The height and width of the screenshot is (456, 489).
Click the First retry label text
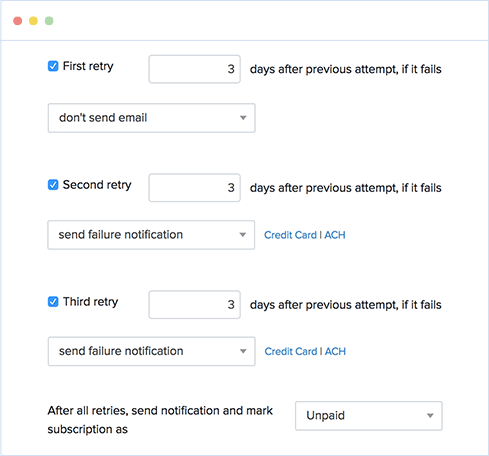tap(88, 66)
